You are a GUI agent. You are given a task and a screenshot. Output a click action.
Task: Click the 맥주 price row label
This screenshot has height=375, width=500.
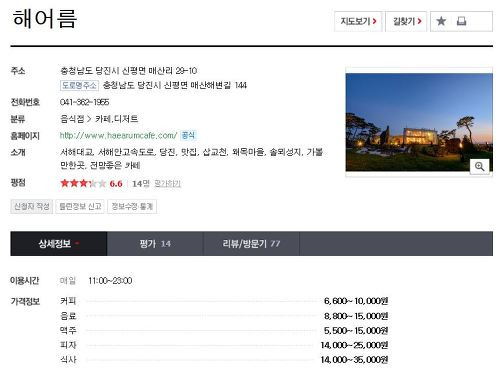coord(68,330)
